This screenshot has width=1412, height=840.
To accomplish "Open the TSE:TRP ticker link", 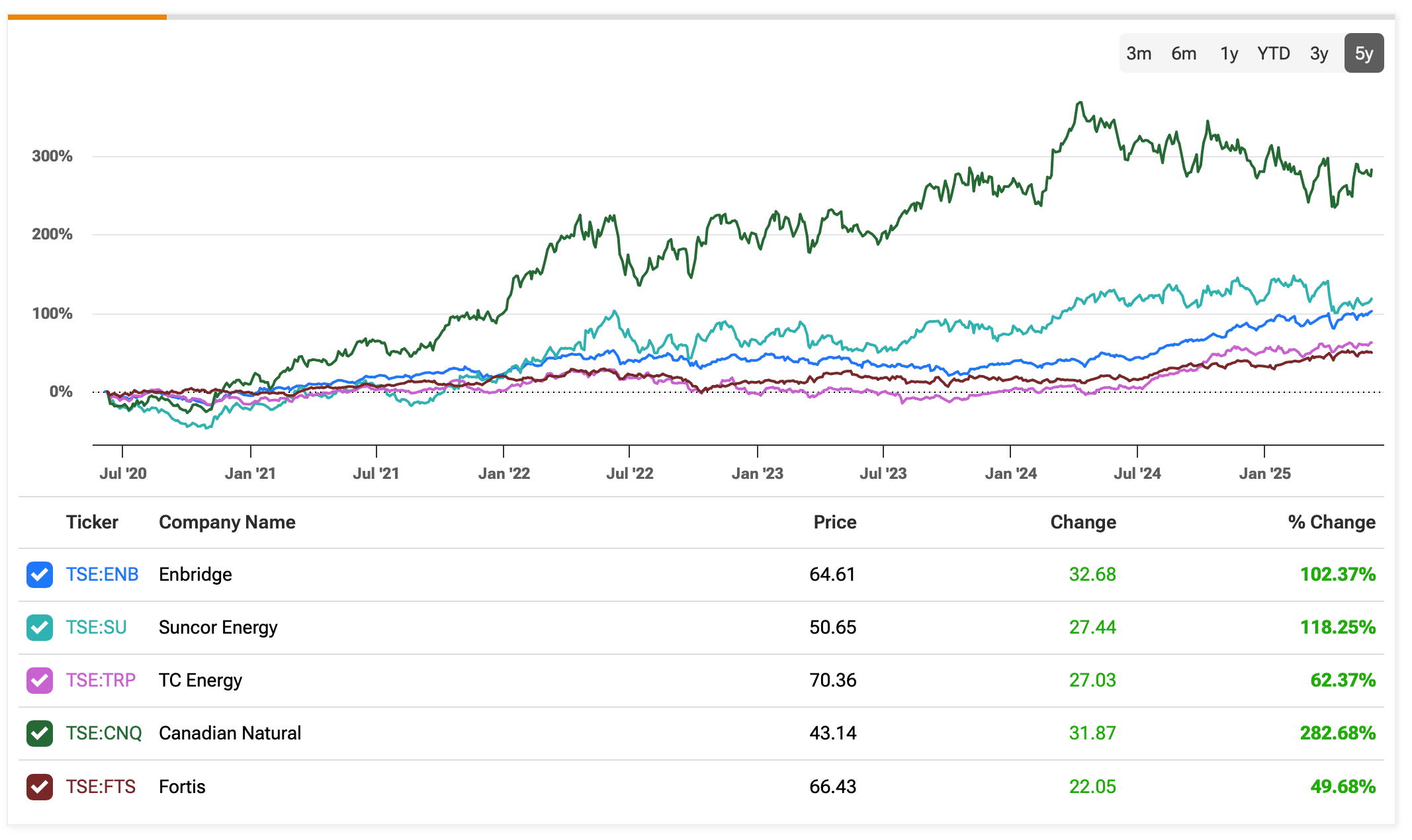I will (101, 680).
